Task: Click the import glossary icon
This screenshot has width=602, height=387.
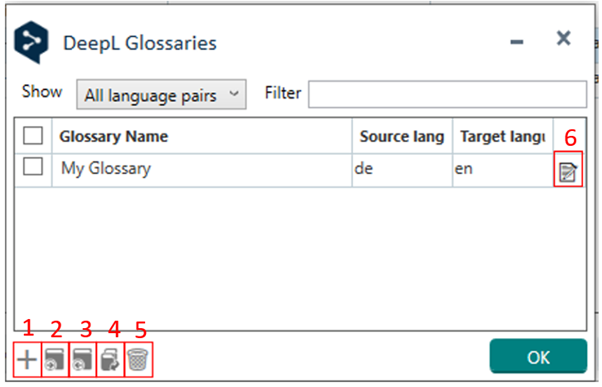Action: pos(55,360)
